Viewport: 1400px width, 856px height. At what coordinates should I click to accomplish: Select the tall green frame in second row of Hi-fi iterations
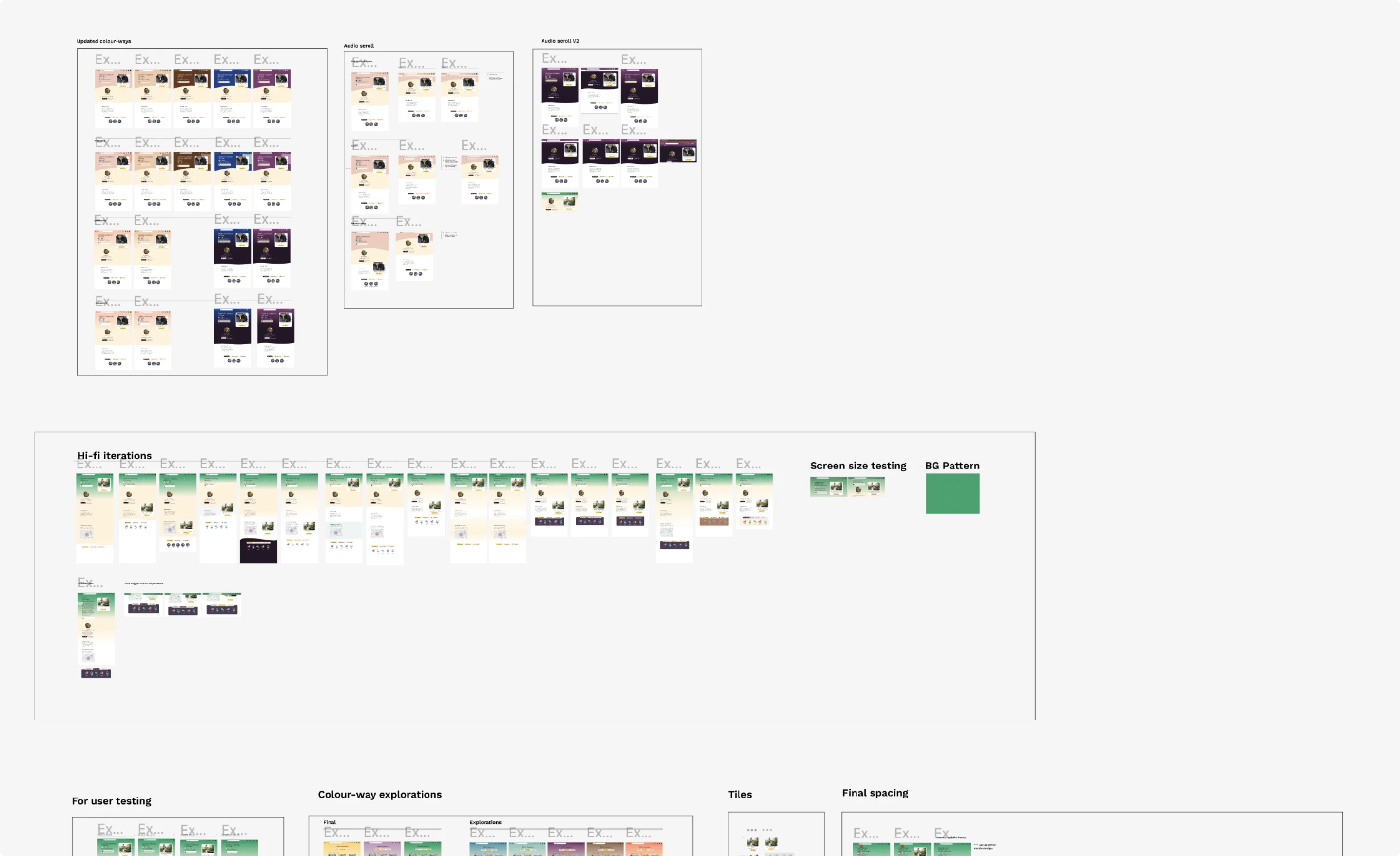coord(96,628)
